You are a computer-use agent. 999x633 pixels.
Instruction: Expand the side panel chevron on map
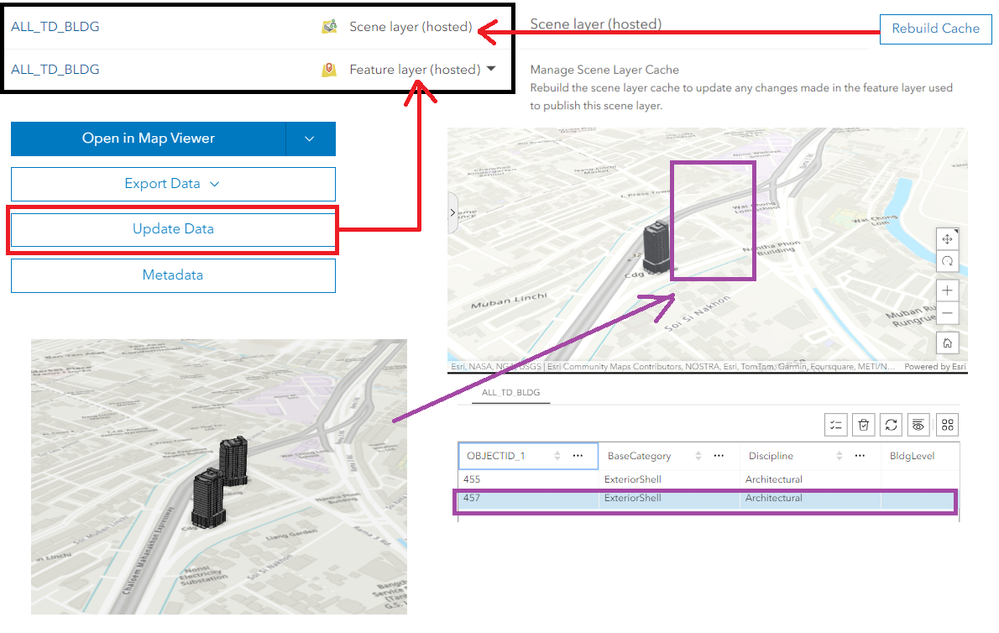[x=452, y=213]
